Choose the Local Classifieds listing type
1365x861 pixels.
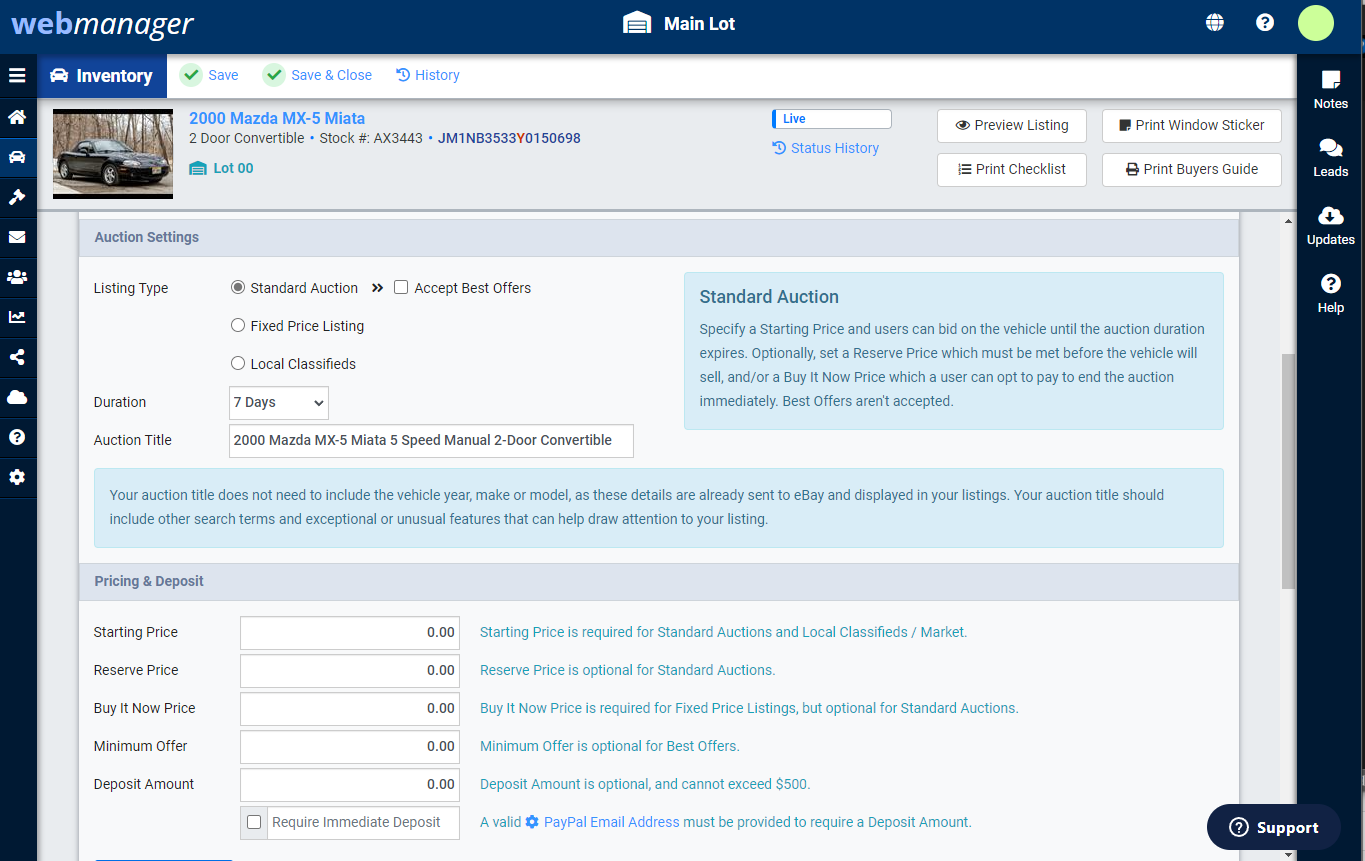238,364
